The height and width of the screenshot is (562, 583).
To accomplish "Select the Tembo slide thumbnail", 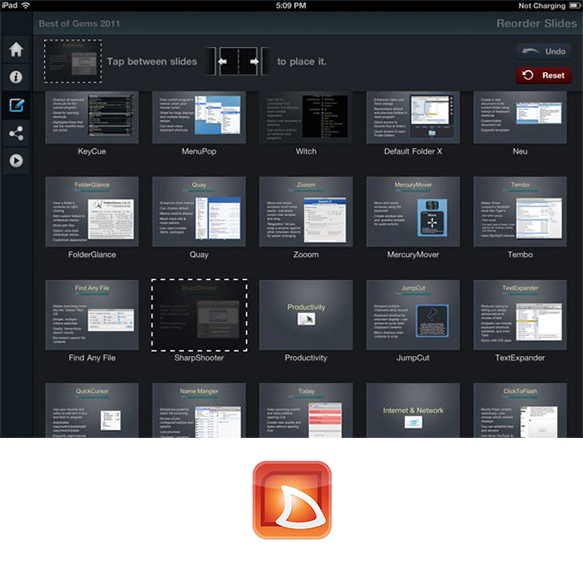I will [x=520, y=211].
